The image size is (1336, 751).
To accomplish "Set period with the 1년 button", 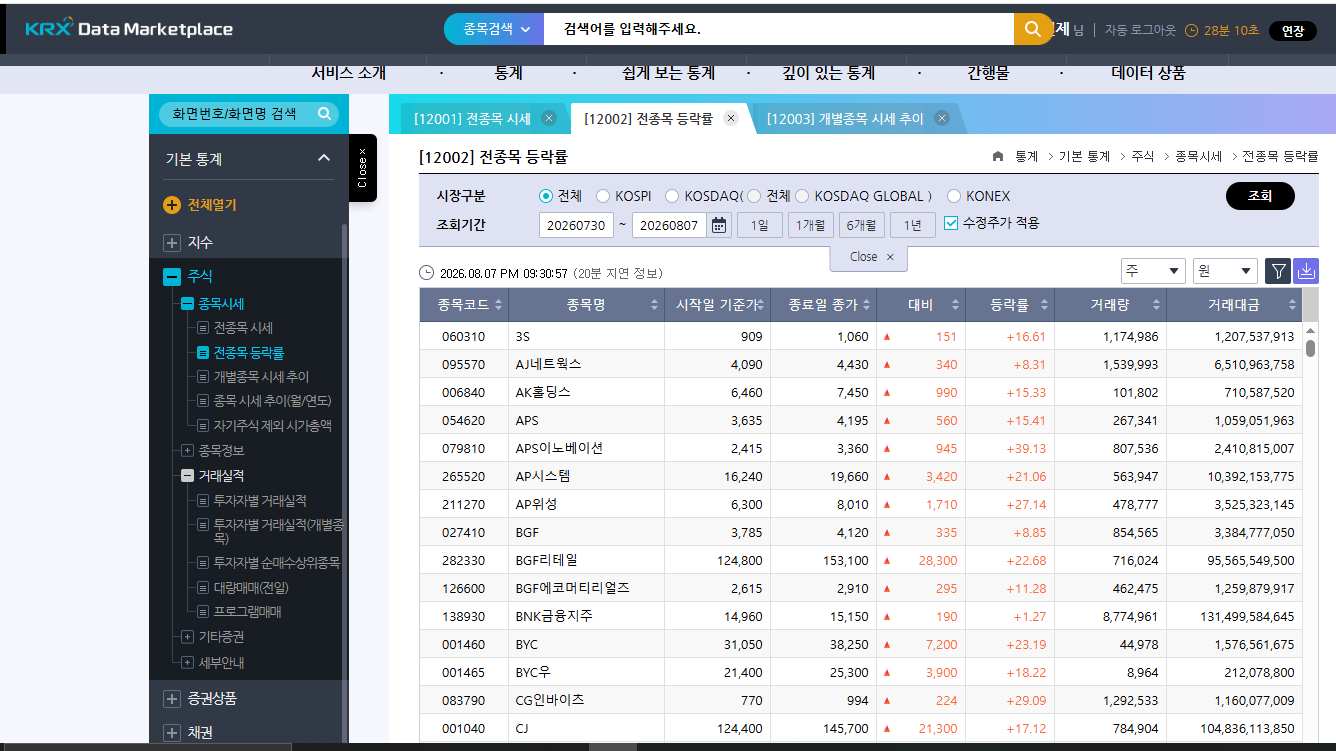I will pos(913,225).
